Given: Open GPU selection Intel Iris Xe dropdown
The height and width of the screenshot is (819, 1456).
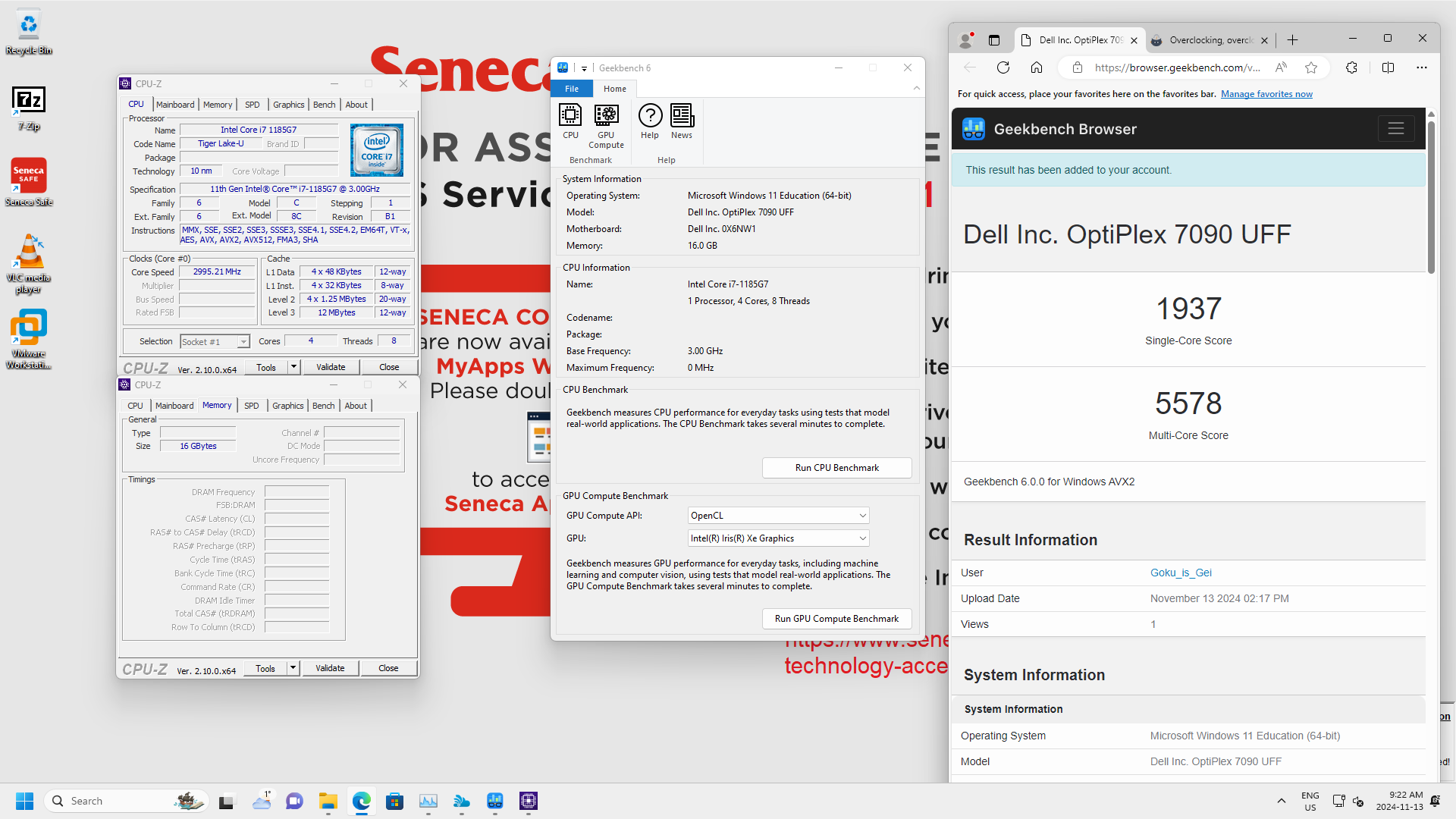Looking at the screenshot, I should coord(778,538).
